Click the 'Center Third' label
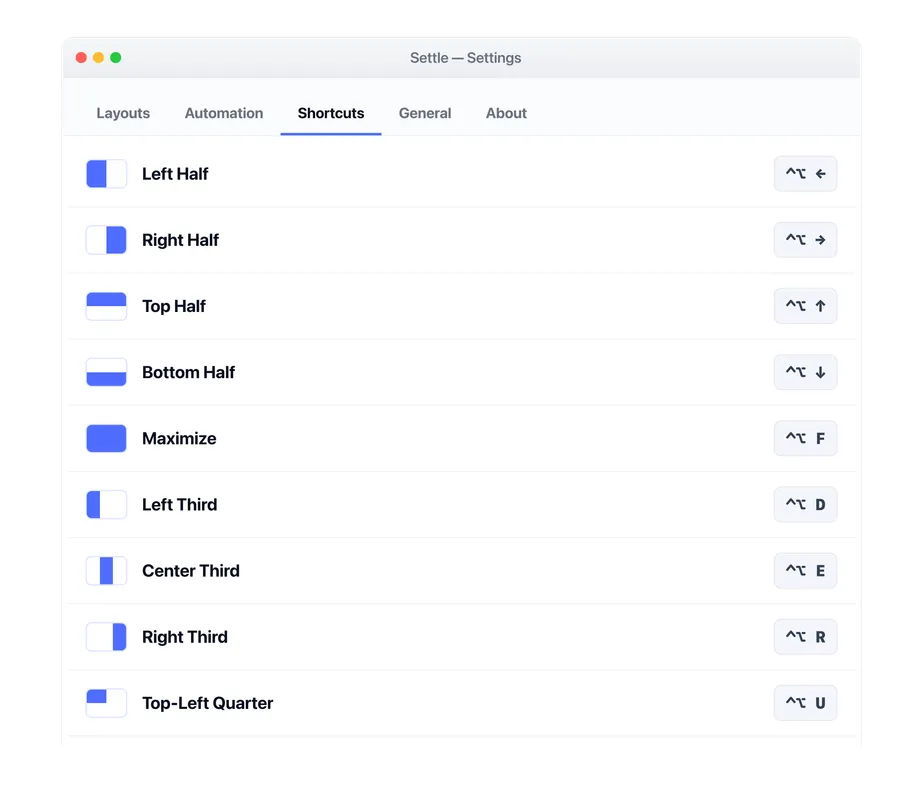 (191, 571)
